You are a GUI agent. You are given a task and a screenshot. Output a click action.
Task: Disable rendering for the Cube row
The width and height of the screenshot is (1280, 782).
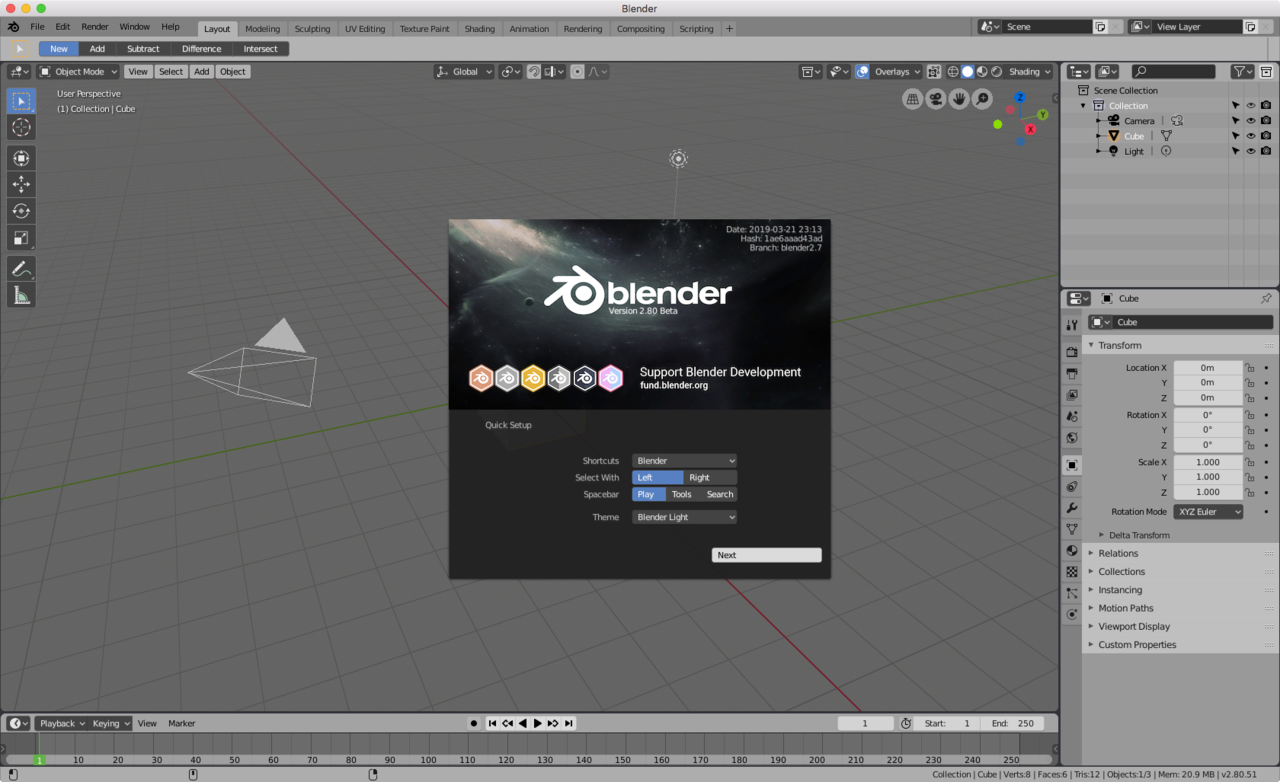(x=1266, y=136)
